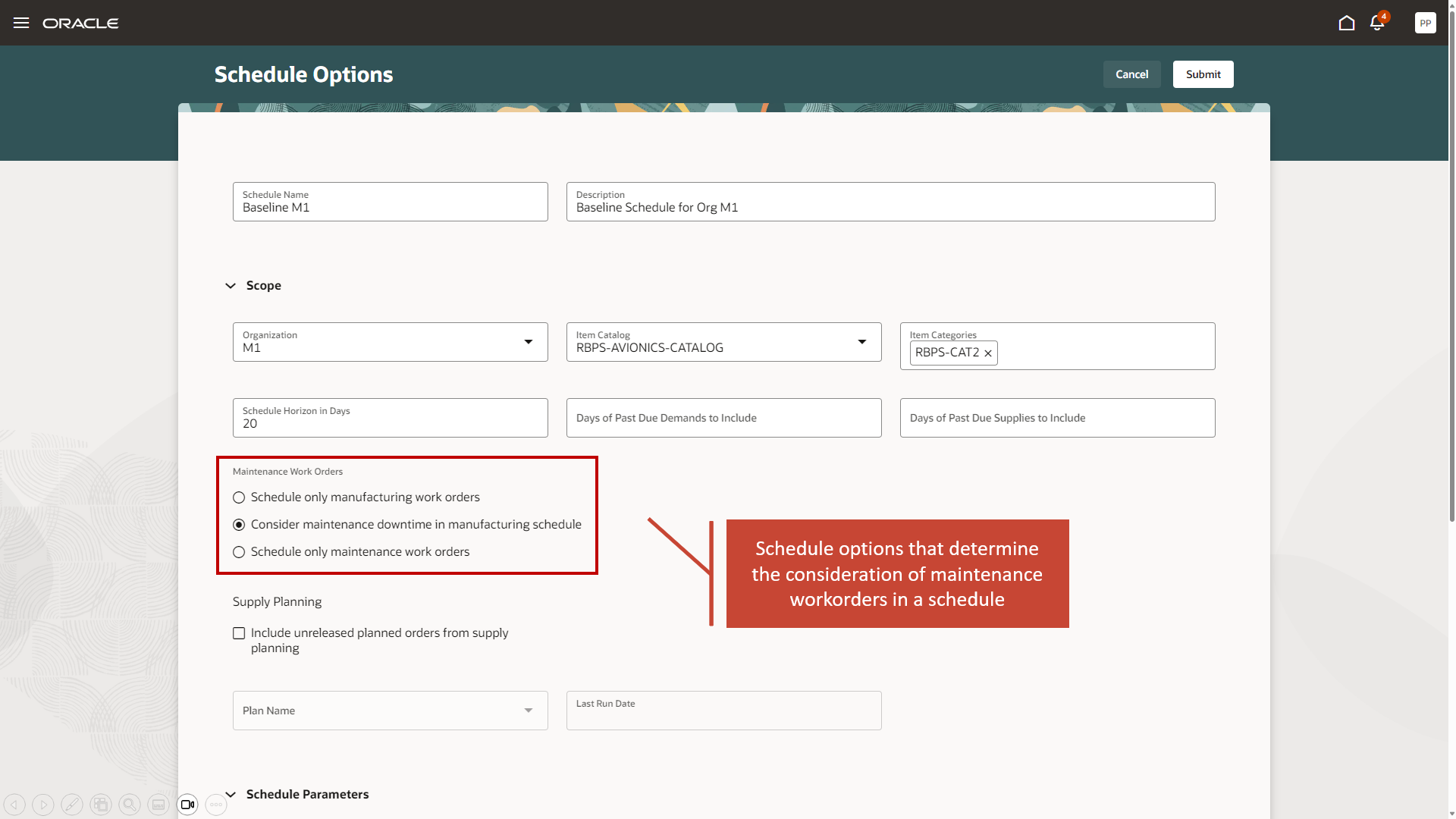Collapse the Scope section
The height and width of the screenshot is (819, 1456).
pyautogui.click(x=231, y=286)
